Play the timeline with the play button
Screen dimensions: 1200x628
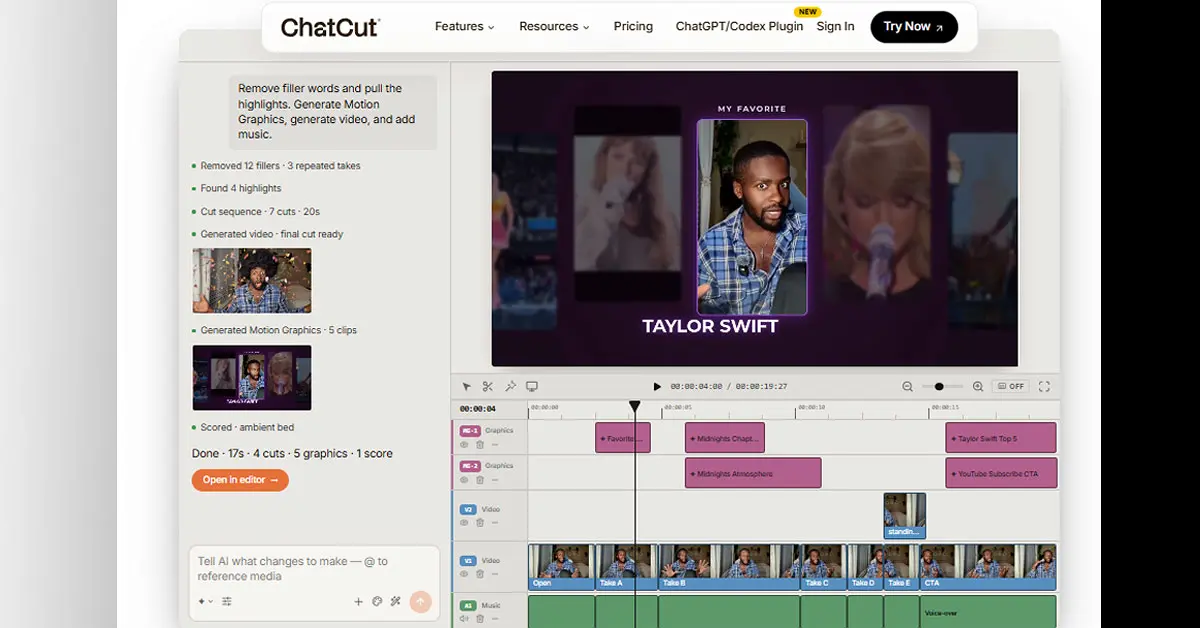[x=657, y=386]
